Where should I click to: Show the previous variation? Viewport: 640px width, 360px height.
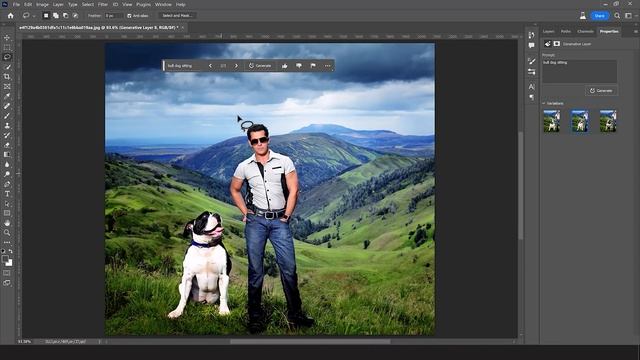click(210, 66)
